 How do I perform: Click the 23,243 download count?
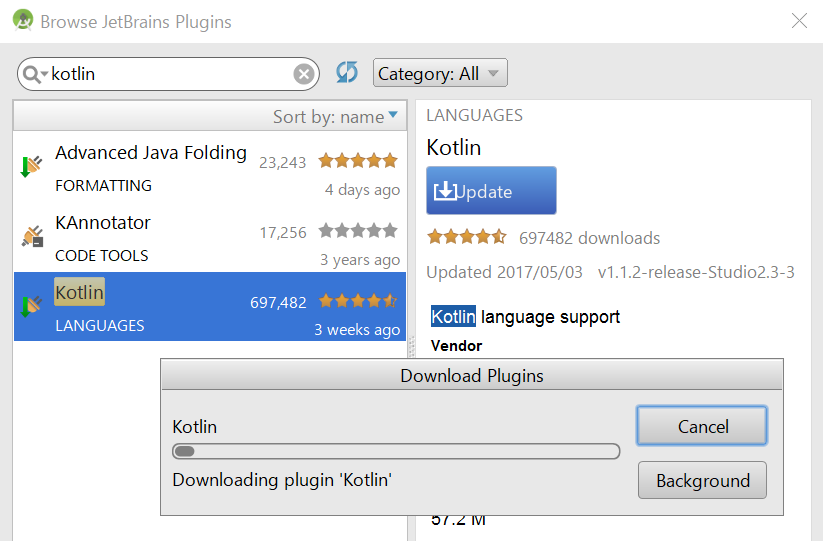[x=282, y=163]
